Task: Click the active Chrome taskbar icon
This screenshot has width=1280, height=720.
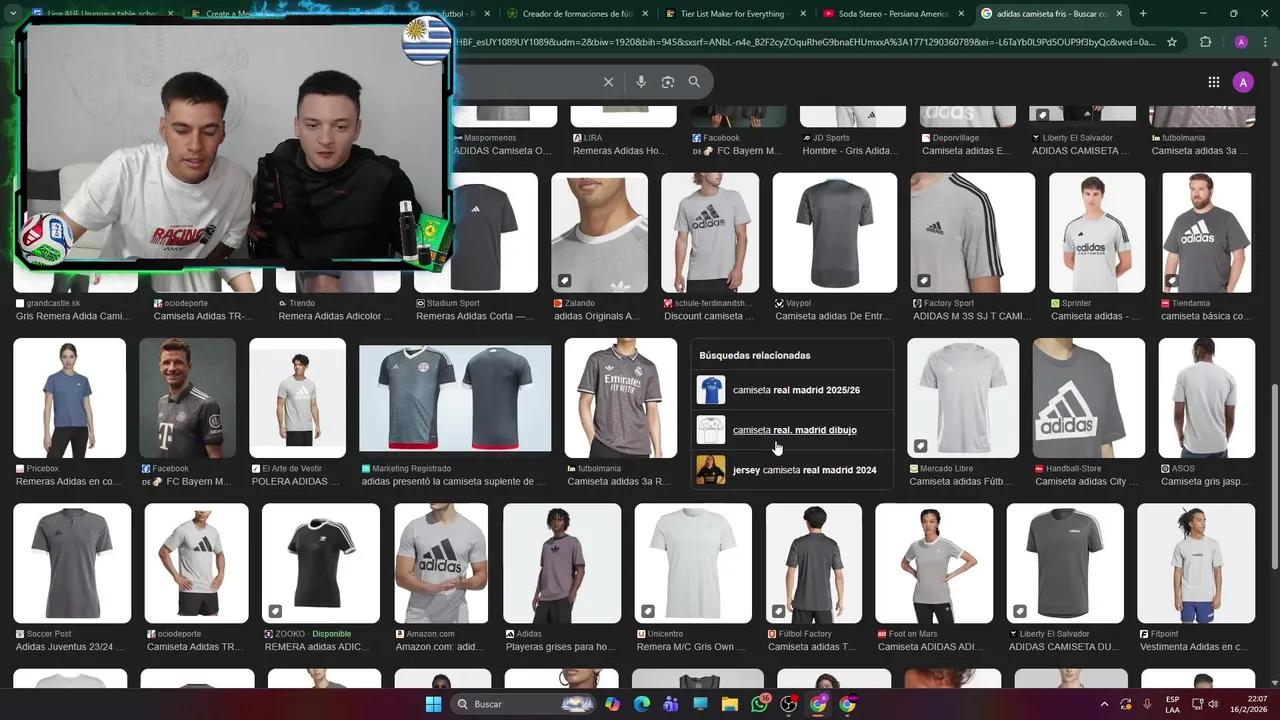Action: pos(819,704)
